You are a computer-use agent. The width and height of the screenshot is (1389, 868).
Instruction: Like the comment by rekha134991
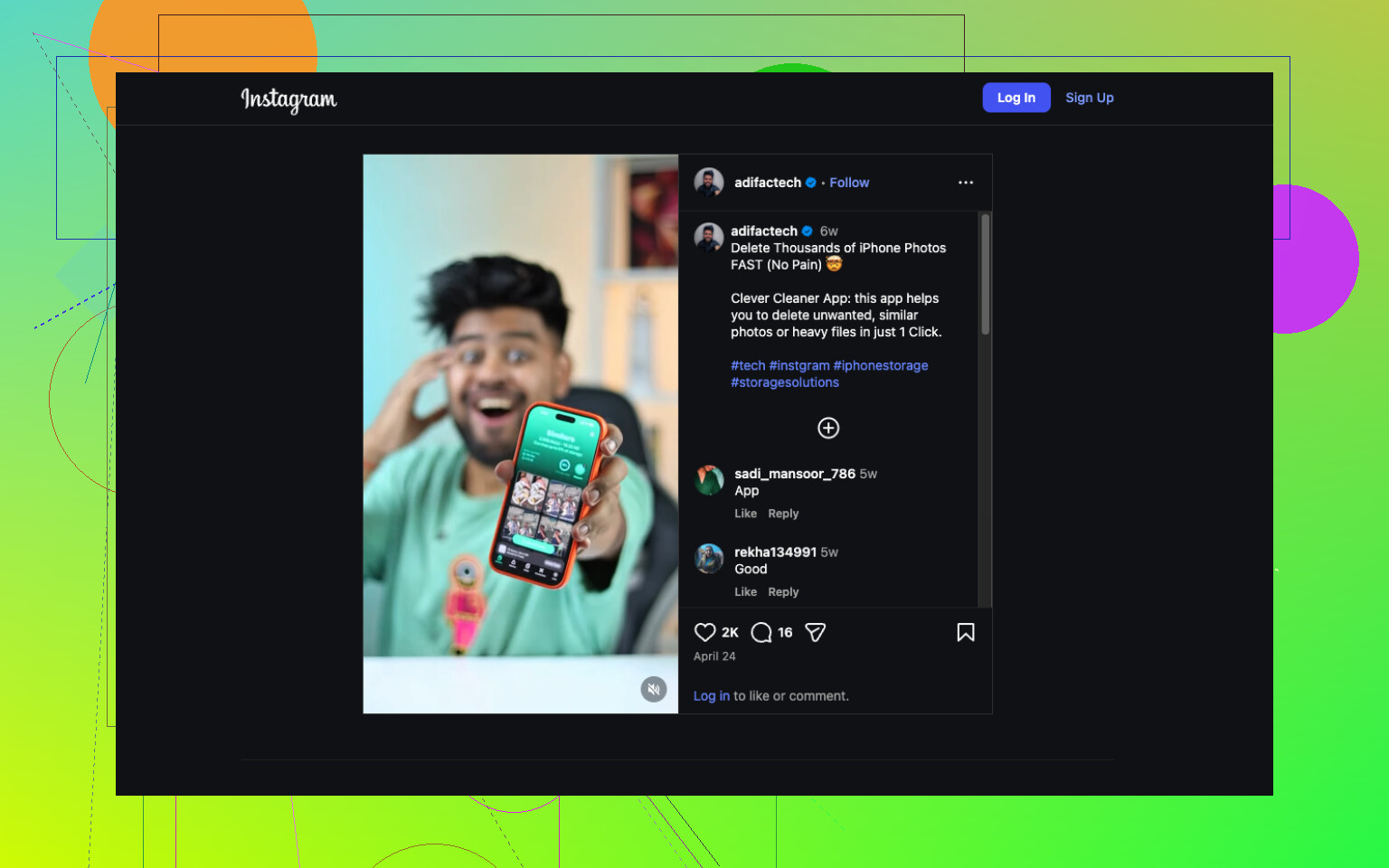pyautogui.click(x=746, y=592)
